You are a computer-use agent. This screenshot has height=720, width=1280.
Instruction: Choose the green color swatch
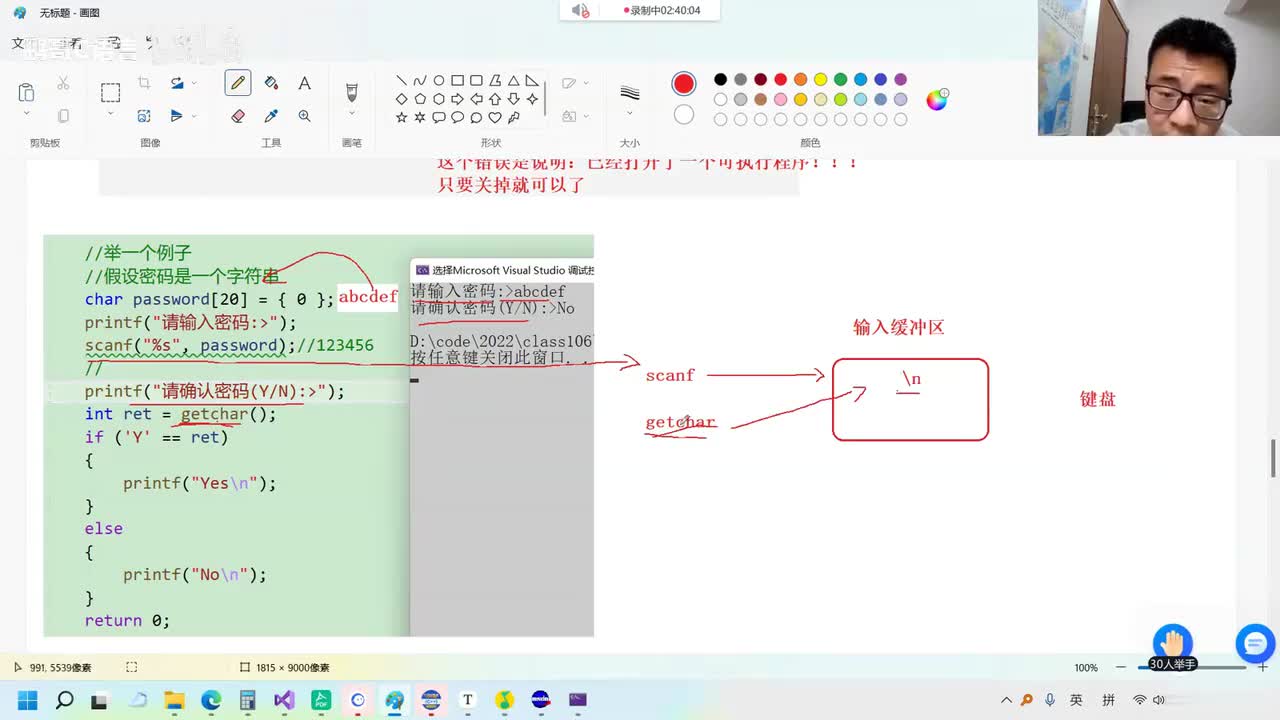pos(840,79)
